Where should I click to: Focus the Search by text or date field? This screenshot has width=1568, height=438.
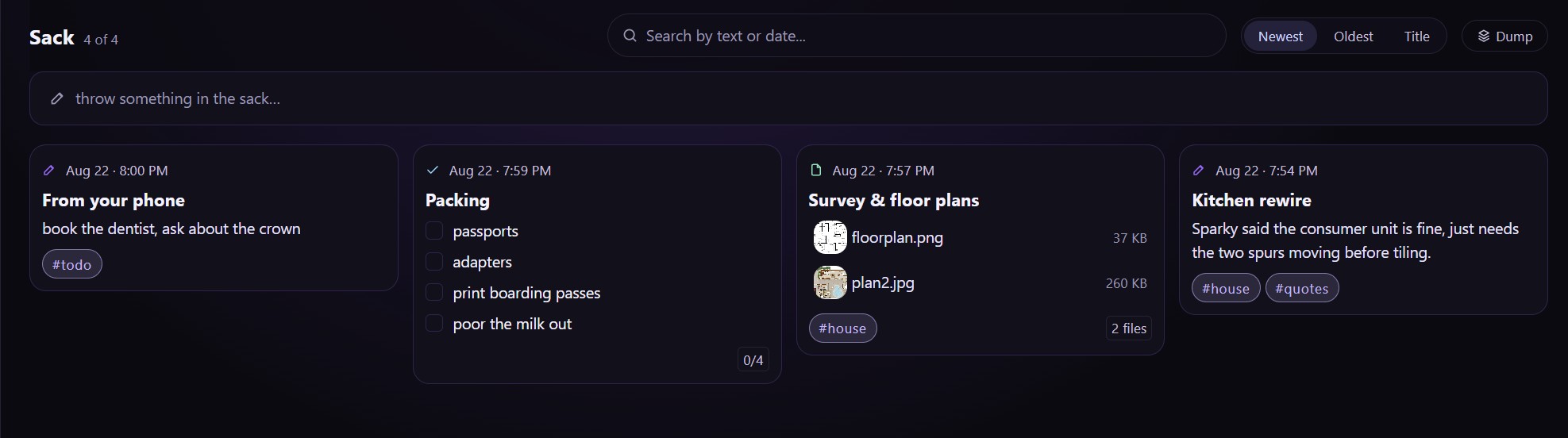(917, 36)
